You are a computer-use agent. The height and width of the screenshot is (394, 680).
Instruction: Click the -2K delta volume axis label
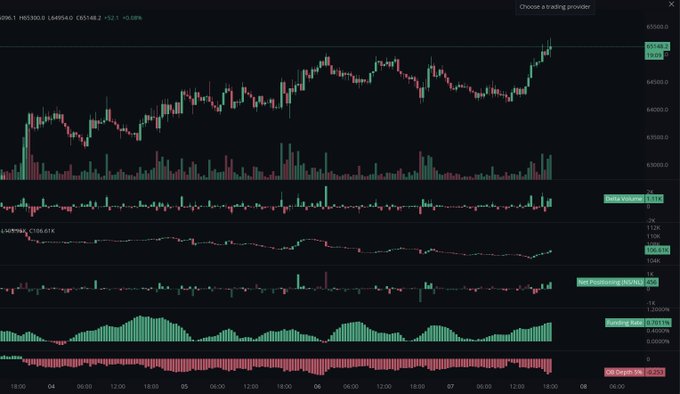click(651, 221)
